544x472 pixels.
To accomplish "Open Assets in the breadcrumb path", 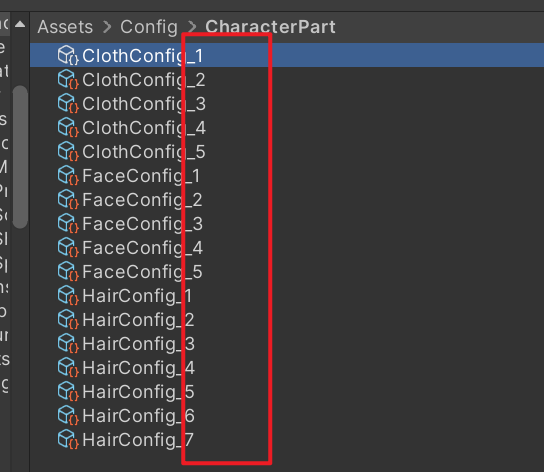I will coord(65,27).
